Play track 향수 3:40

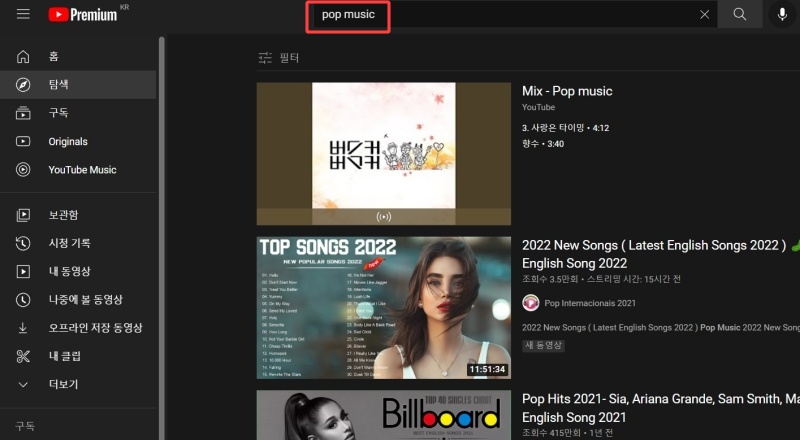(x=543, y=144)
